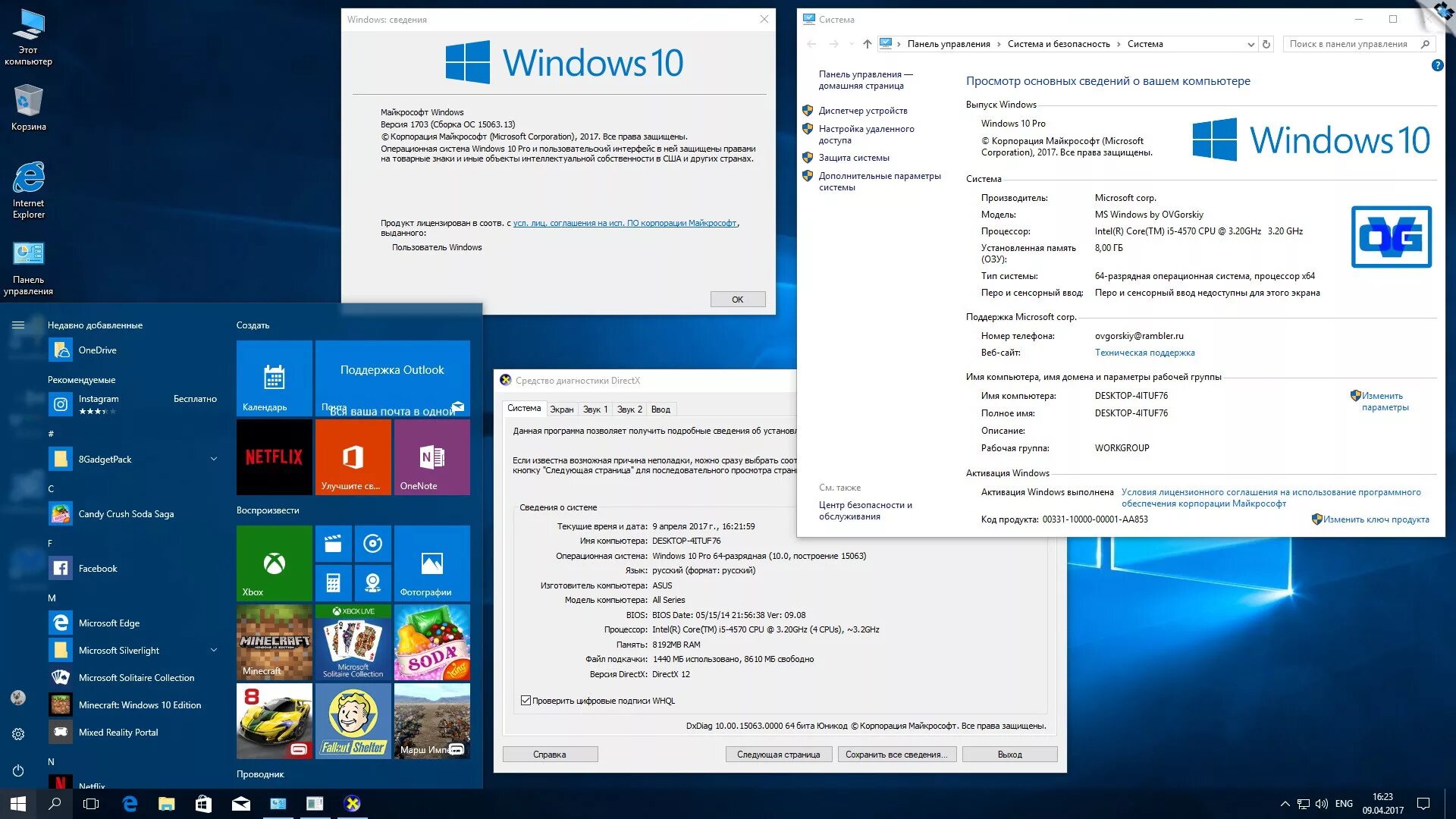This screenshot has height=819, width=1456.
Task: Toggle WHQL digital signatures checkbox
Action: click(x=526, y=701)
